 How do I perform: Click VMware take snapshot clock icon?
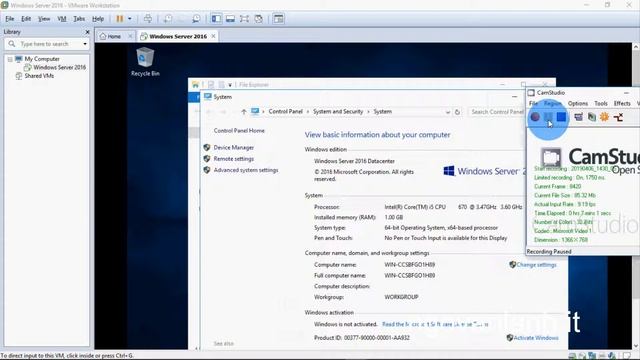168,19
